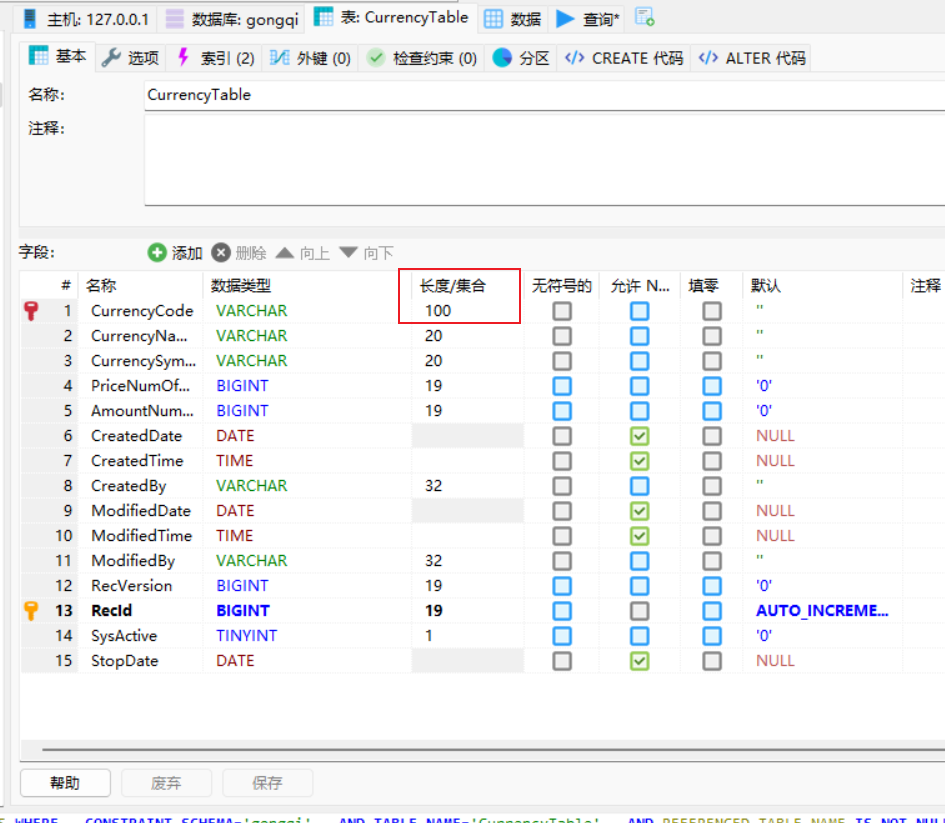This screenshot has width=945, height=823.
Task: Select the ModifiedBy column name
Action: click(133, 561)
